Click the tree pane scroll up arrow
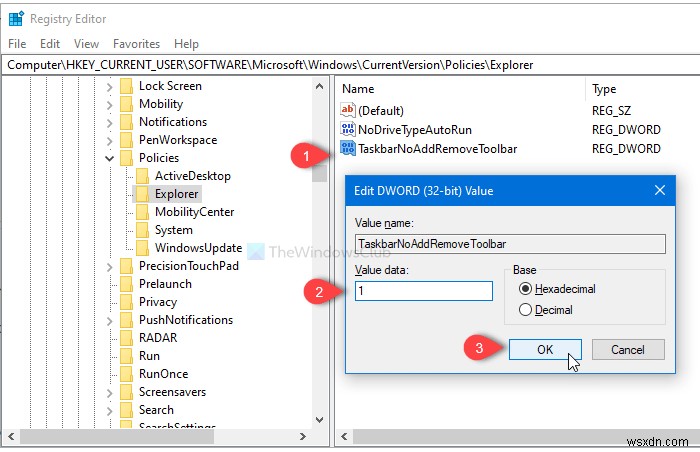 319,86
